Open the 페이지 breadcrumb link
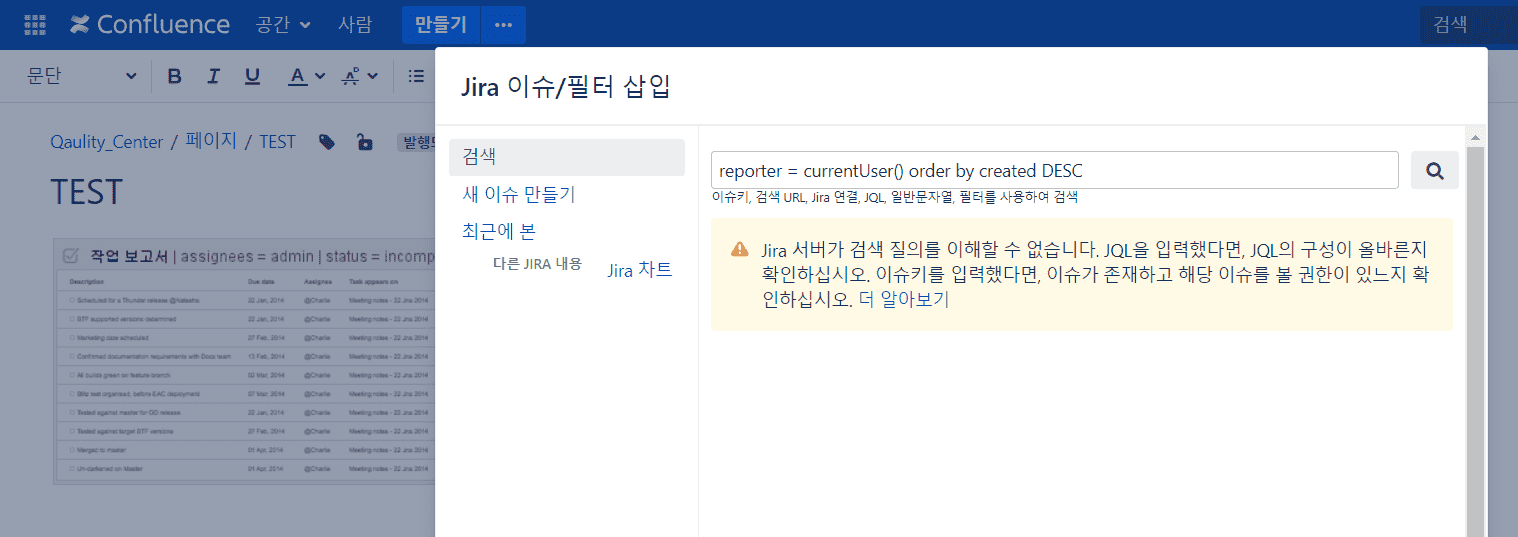This screenshot has width=1518, height=537. coord(211,142)
